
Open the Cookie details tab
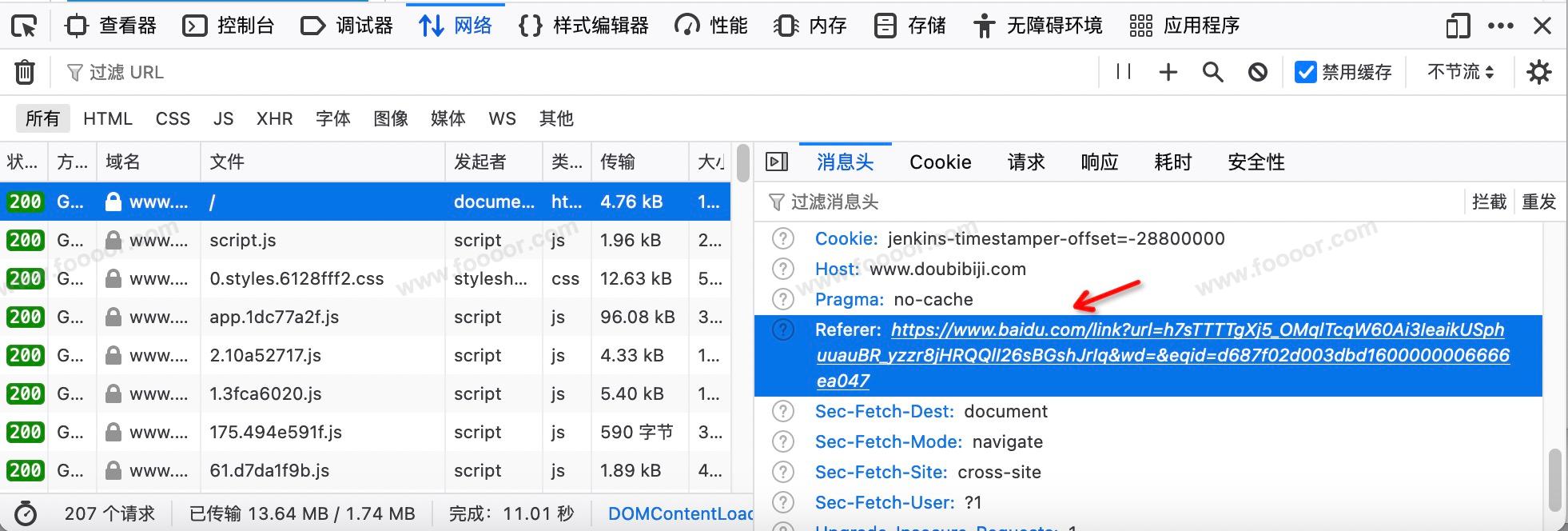(x=940, y=162)
